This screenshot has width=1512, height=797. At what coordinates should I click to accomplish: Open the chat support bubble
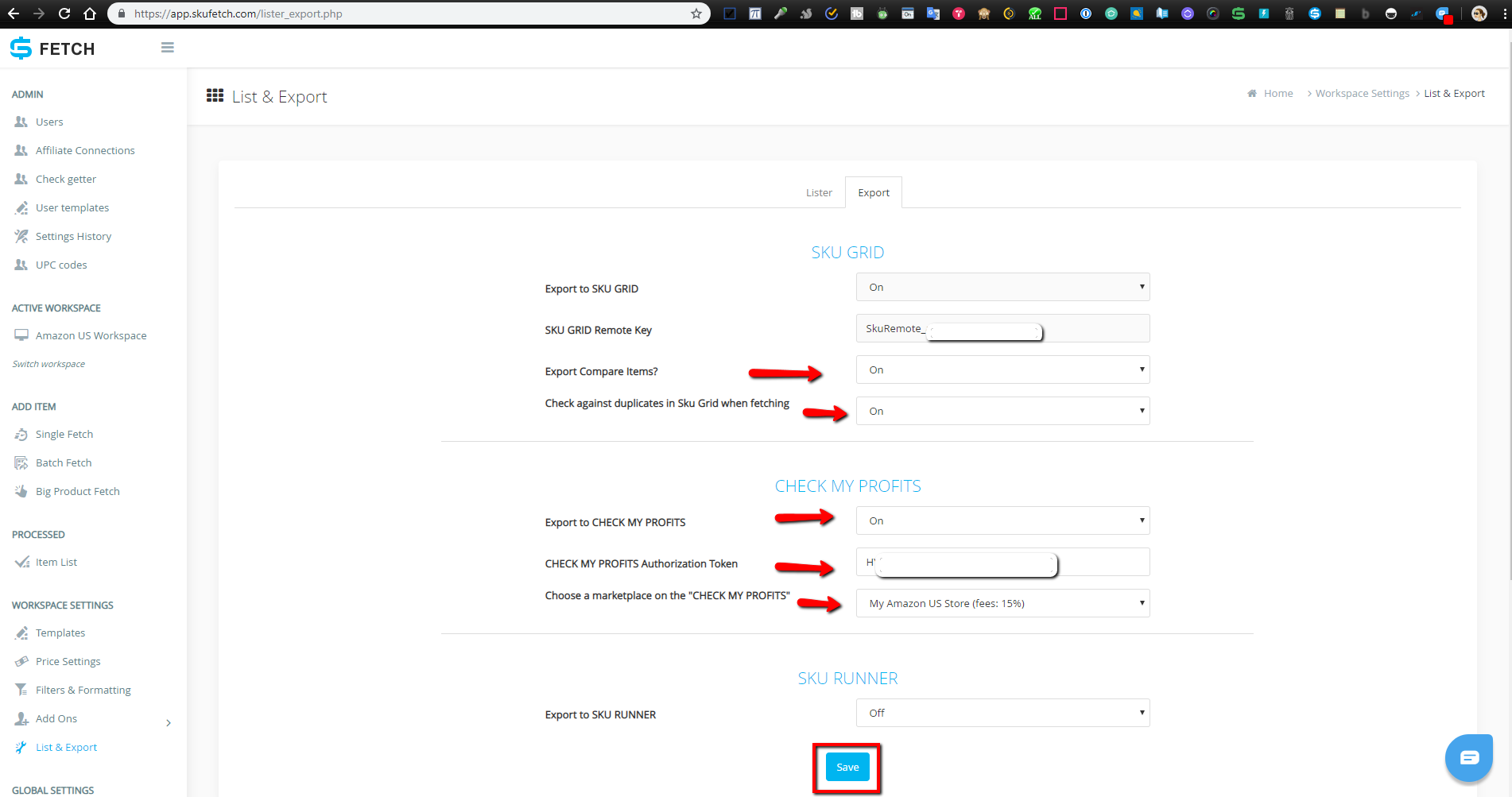click(1468, 757)
